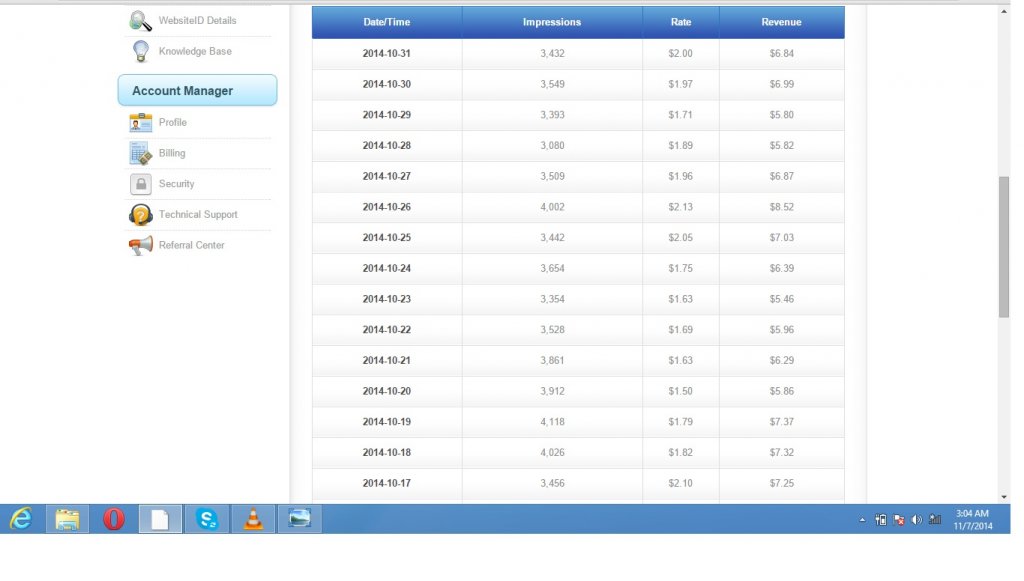The height and width of the screenshot is (581, 1024).
Task: Click the scrollbar up arrow
Action: coord(1004,11)
